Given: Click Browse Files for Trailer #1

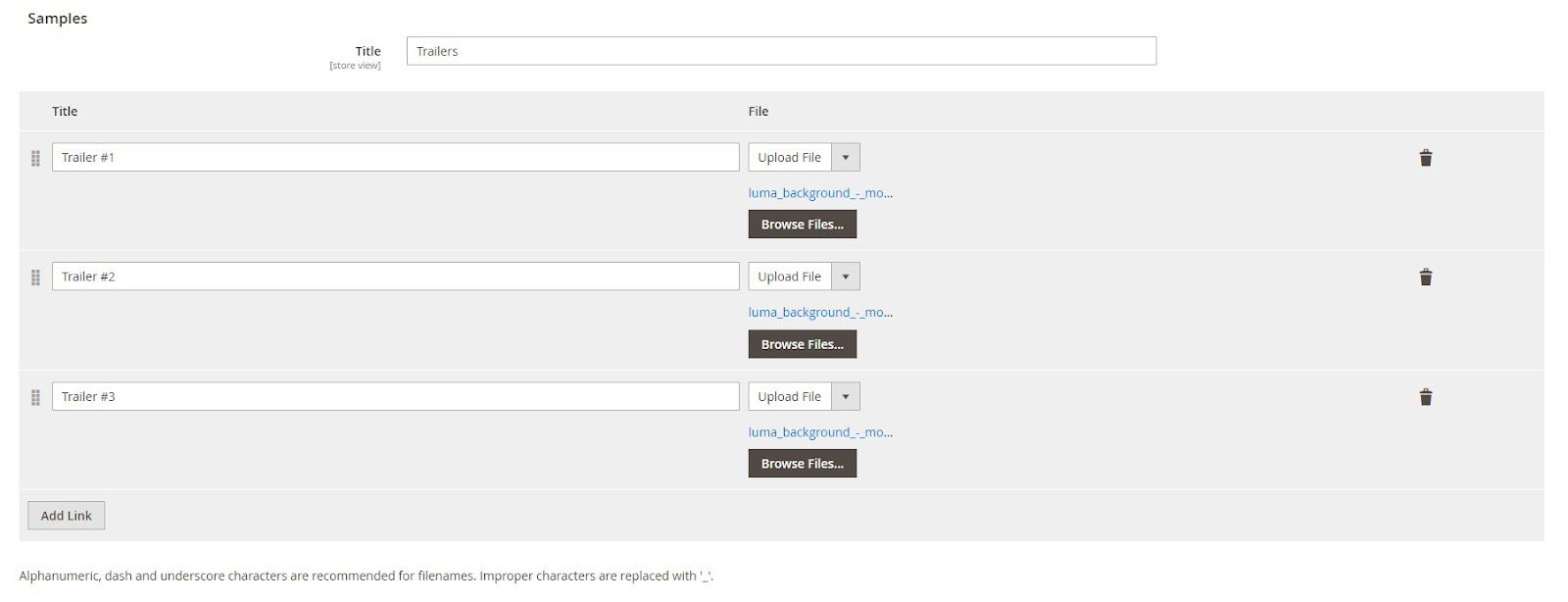Looking at the screenshot, I should 802,225.
